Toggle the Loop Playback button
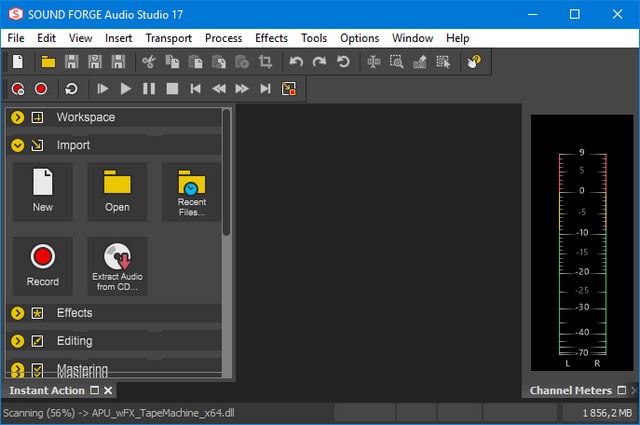The height and width of the screenshot is (425, 640). click(71, 89)
